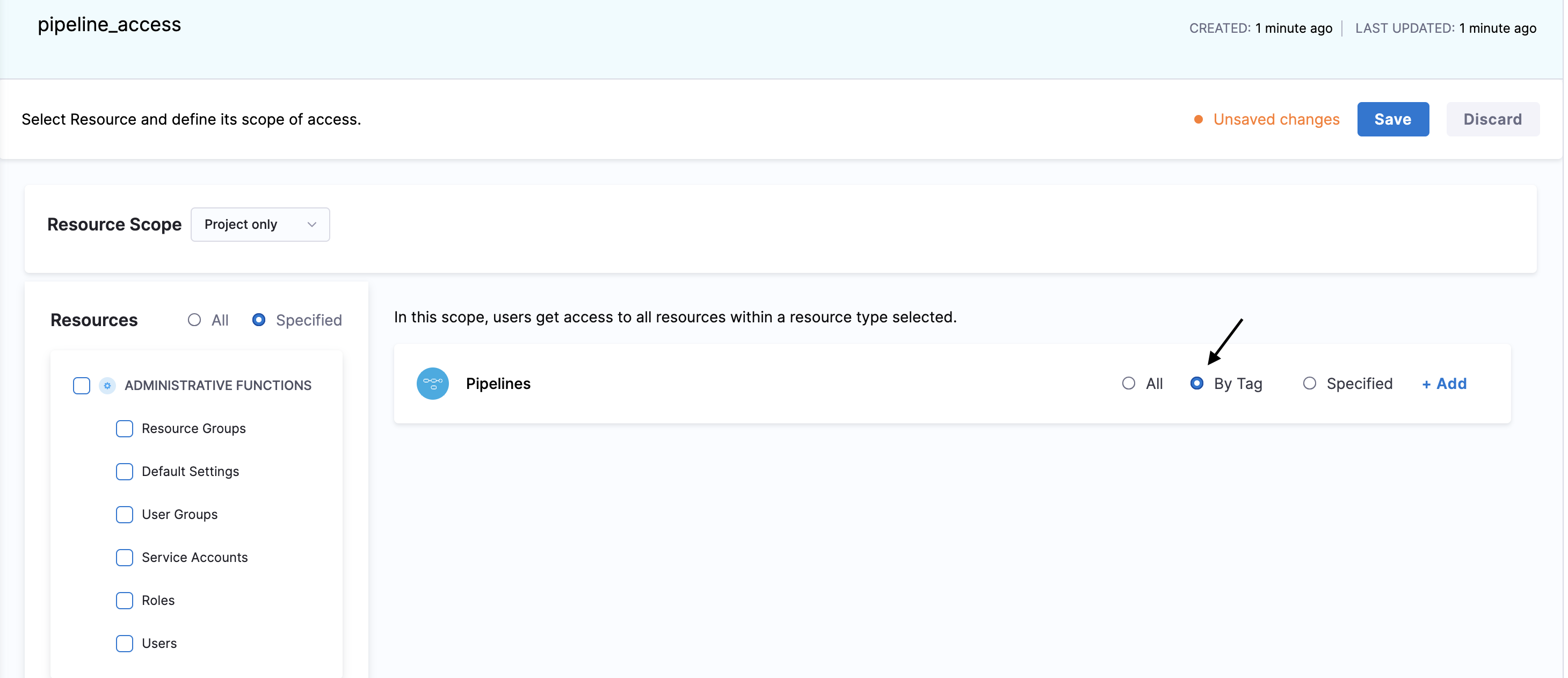Screen dimensions: 1568x678
Task: Check the Administrative Functions checkbox
Action: (x=82, y=385)
